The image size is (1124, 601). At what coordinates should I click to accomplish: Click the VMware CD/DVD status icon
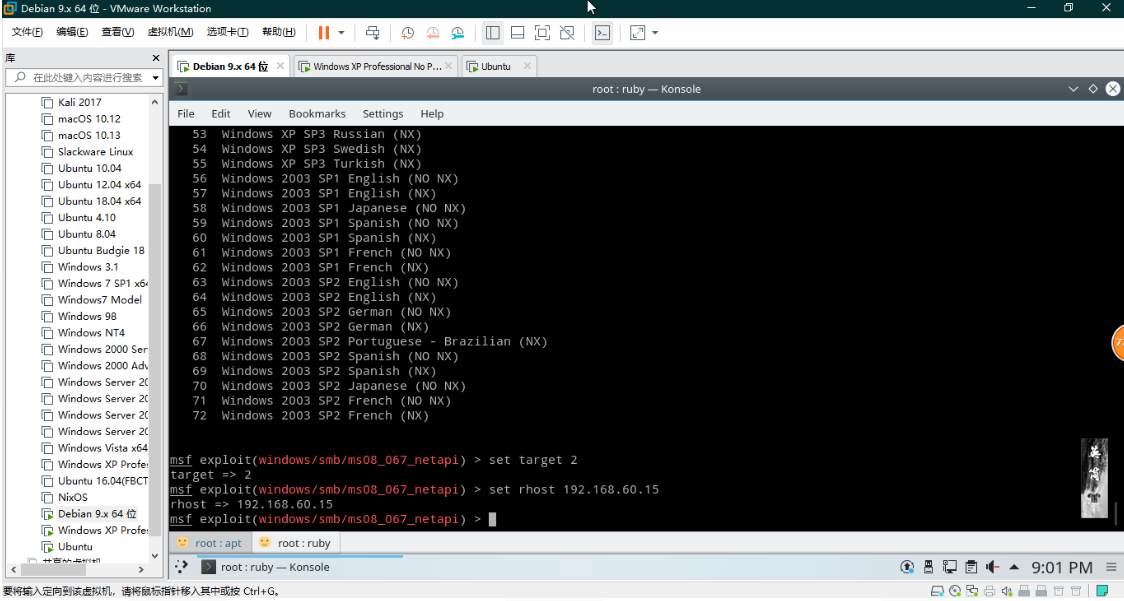pos(955,591)
